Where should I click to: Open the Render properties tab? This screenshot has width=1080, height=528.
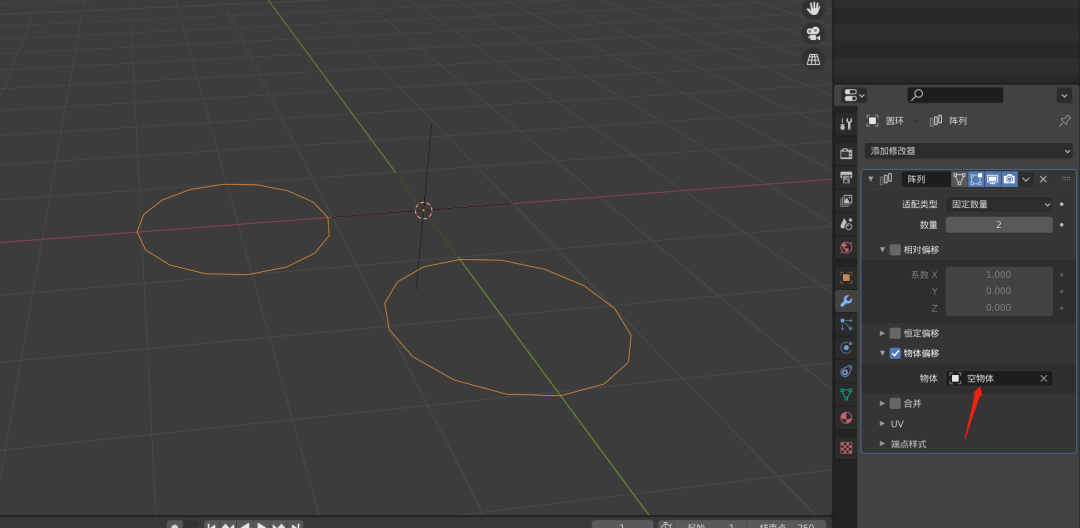pyautogui.click(x=847, y=153)
